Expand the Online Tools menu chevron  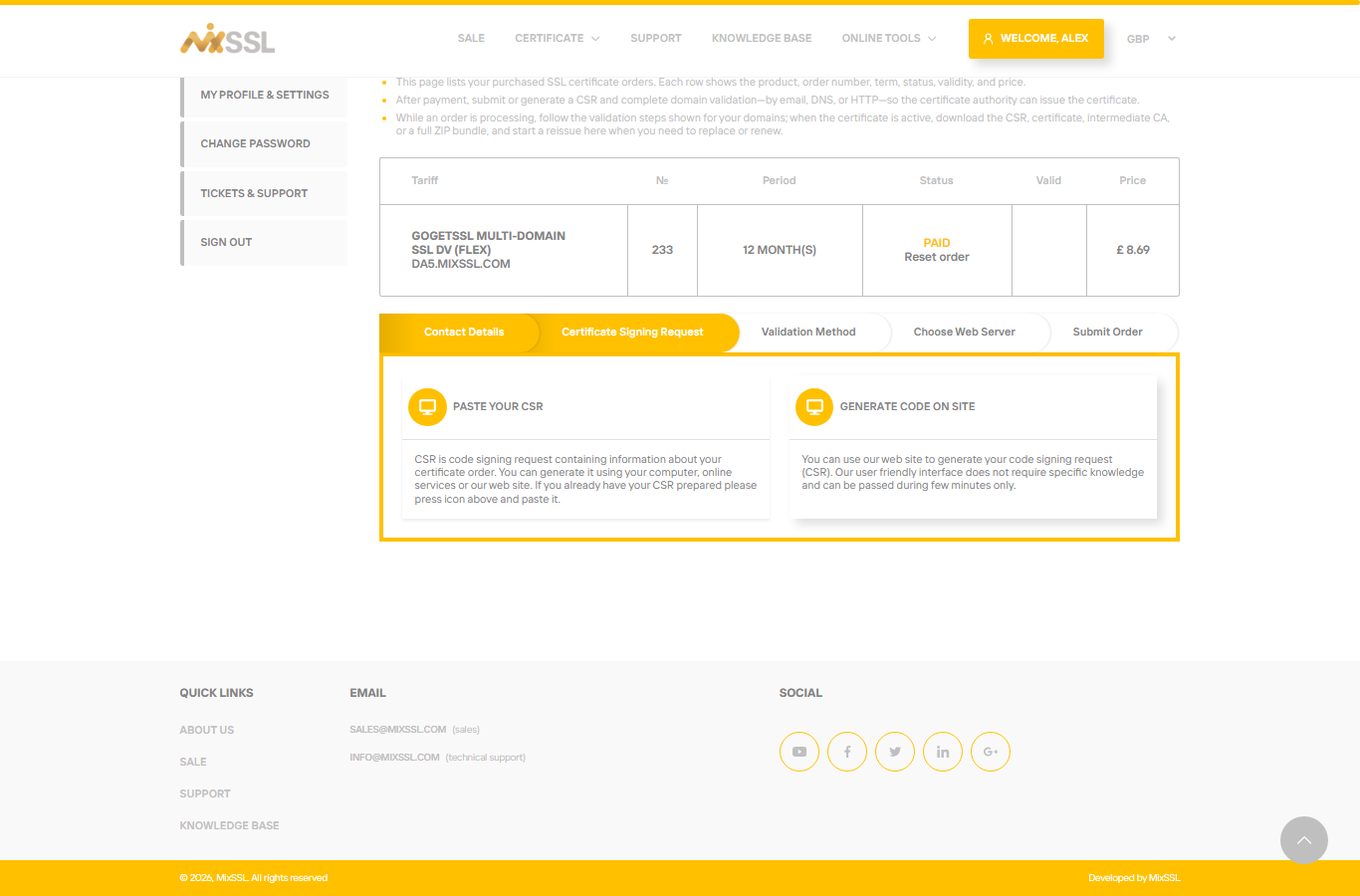(932, 39)
